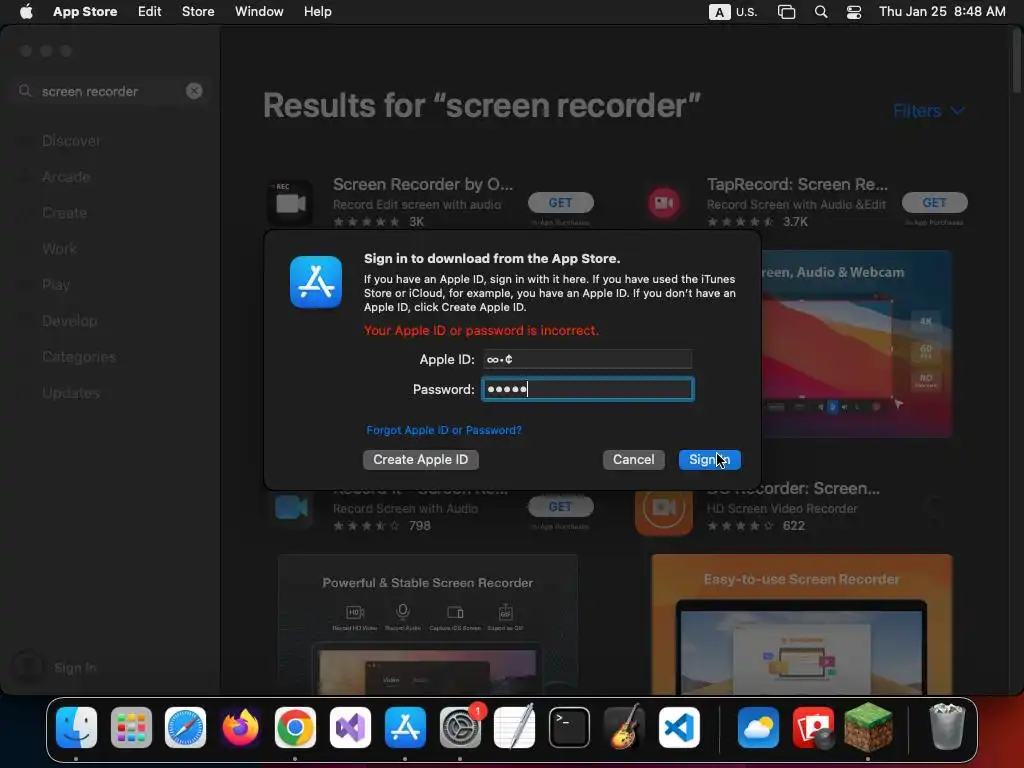Viewport: 1024px width, 768px height.
Task: Click the search magnifier icon in sidebar
Action: point(25,91)
